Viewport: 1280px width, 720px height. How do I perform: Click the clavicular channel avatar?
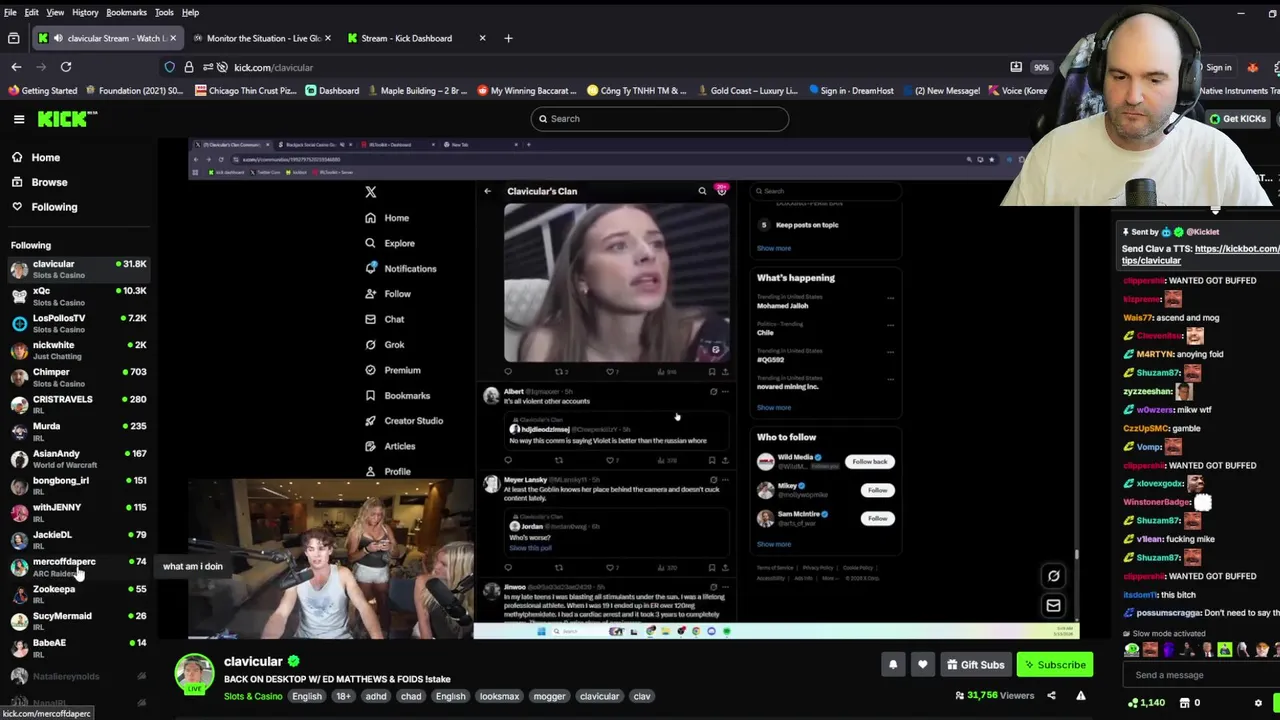pos(195,674)
